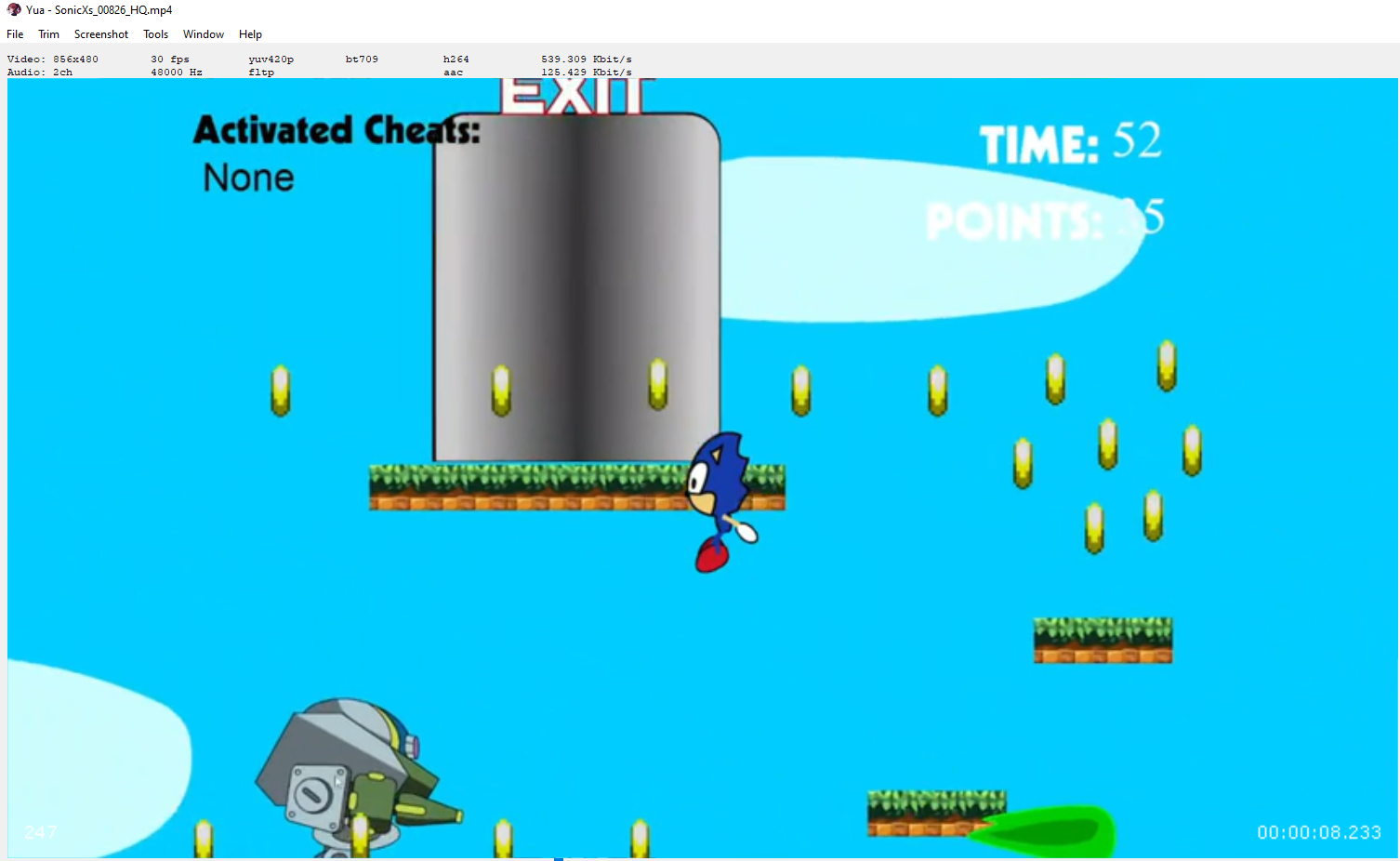Click the Activated Cheats heading text
The height and width of the screenshot is (861, 1400).
pos(337,130)
